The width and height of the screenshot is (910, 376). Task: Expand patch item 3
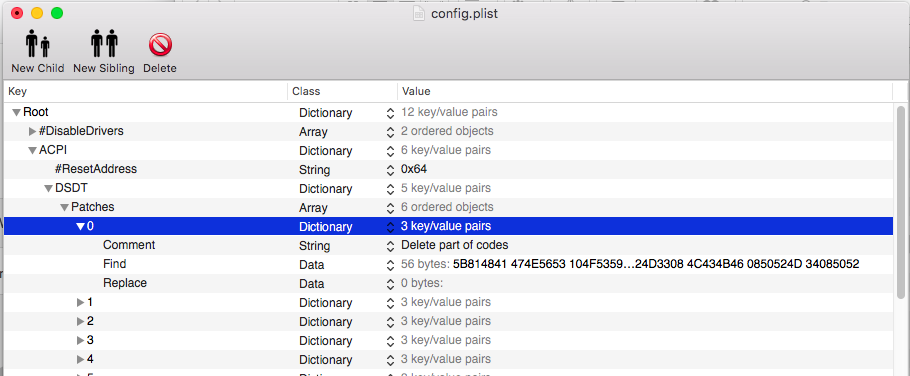click(x=81, y=341)
